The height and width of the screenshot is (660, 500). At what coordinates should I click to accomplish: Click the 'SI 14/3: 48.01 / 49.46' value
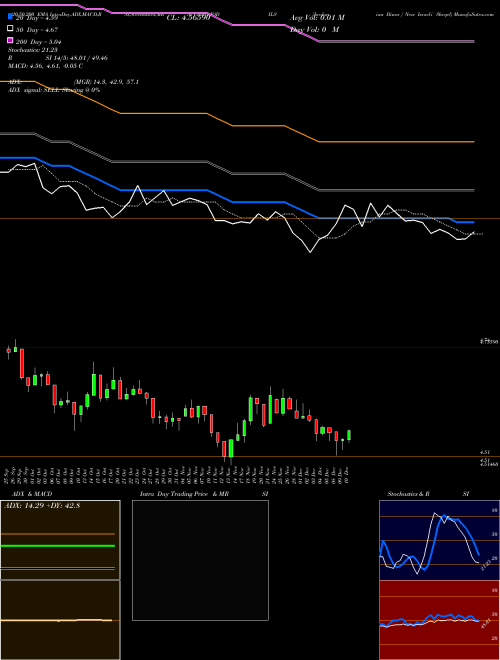(77, 58)
